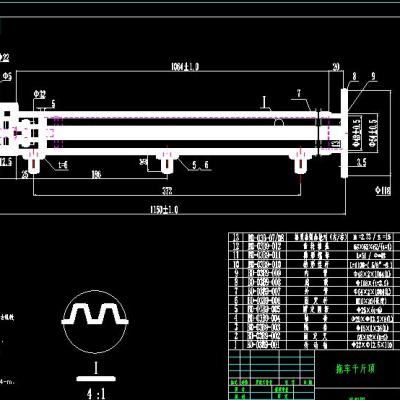
Task: Select the 1150±1.0 dimension at the bottom
Action: [164, 210]
